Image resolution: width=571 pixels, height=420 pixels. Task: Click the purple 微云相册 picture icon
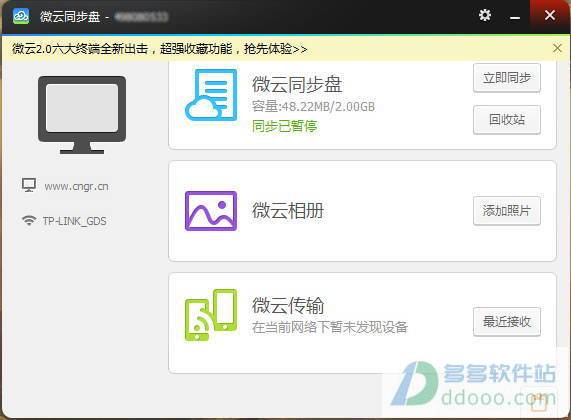point(211,211)
